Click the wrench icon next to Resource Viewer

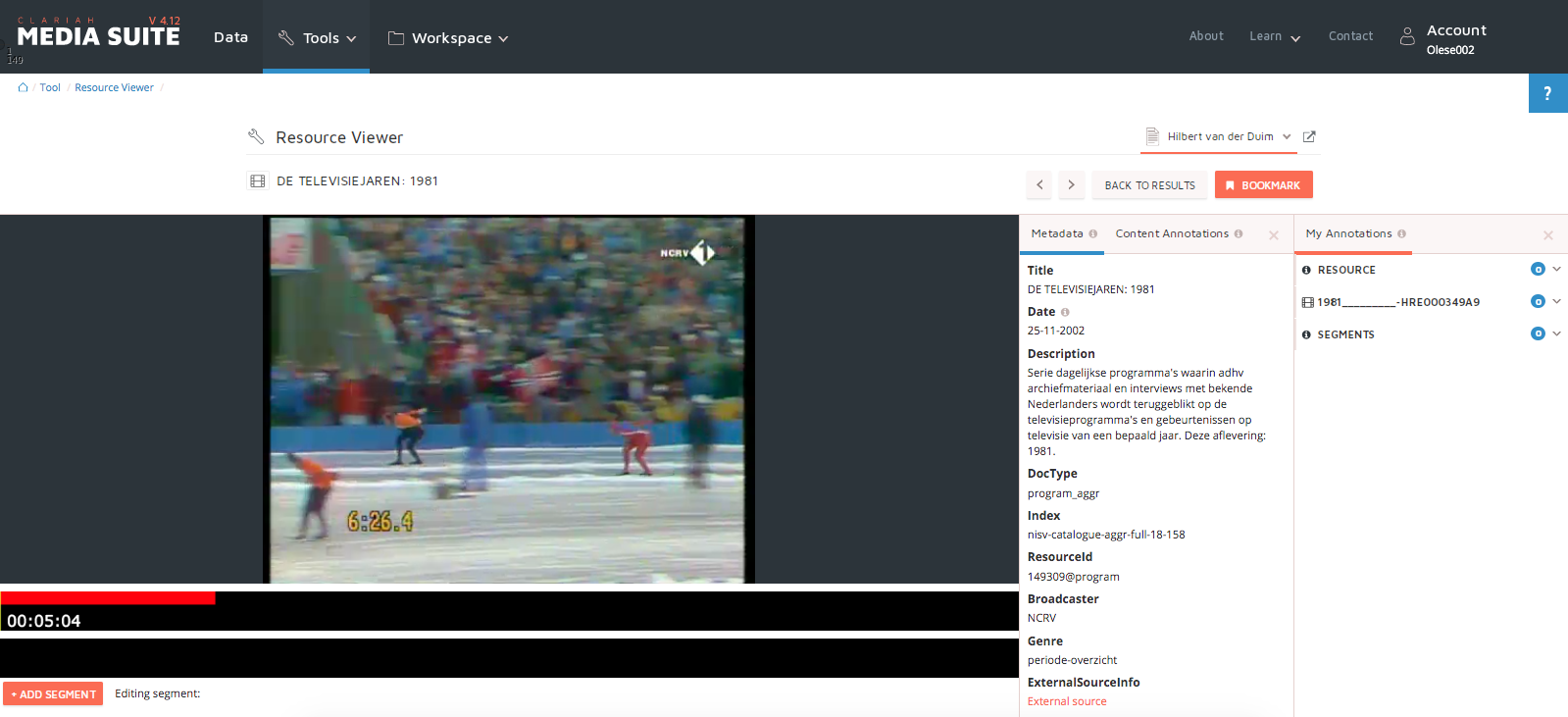[256, 136]
